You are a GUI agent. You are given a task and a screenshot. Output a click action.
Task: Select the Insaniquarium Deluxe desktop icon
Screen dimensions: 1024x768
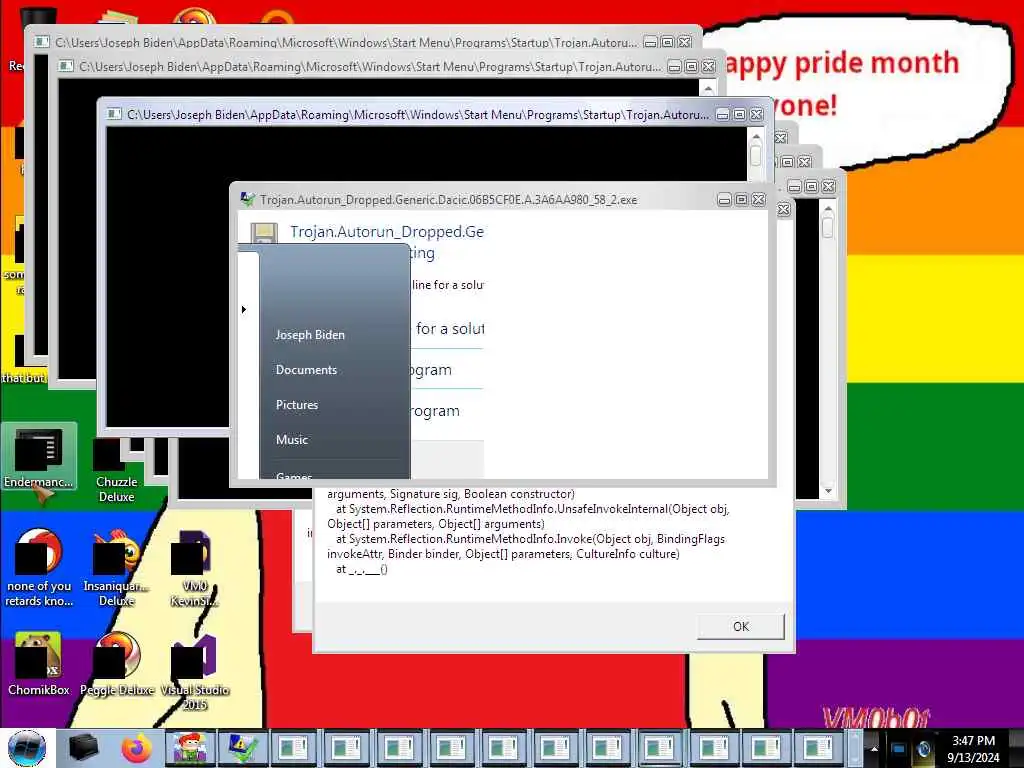tap(116, 568)
